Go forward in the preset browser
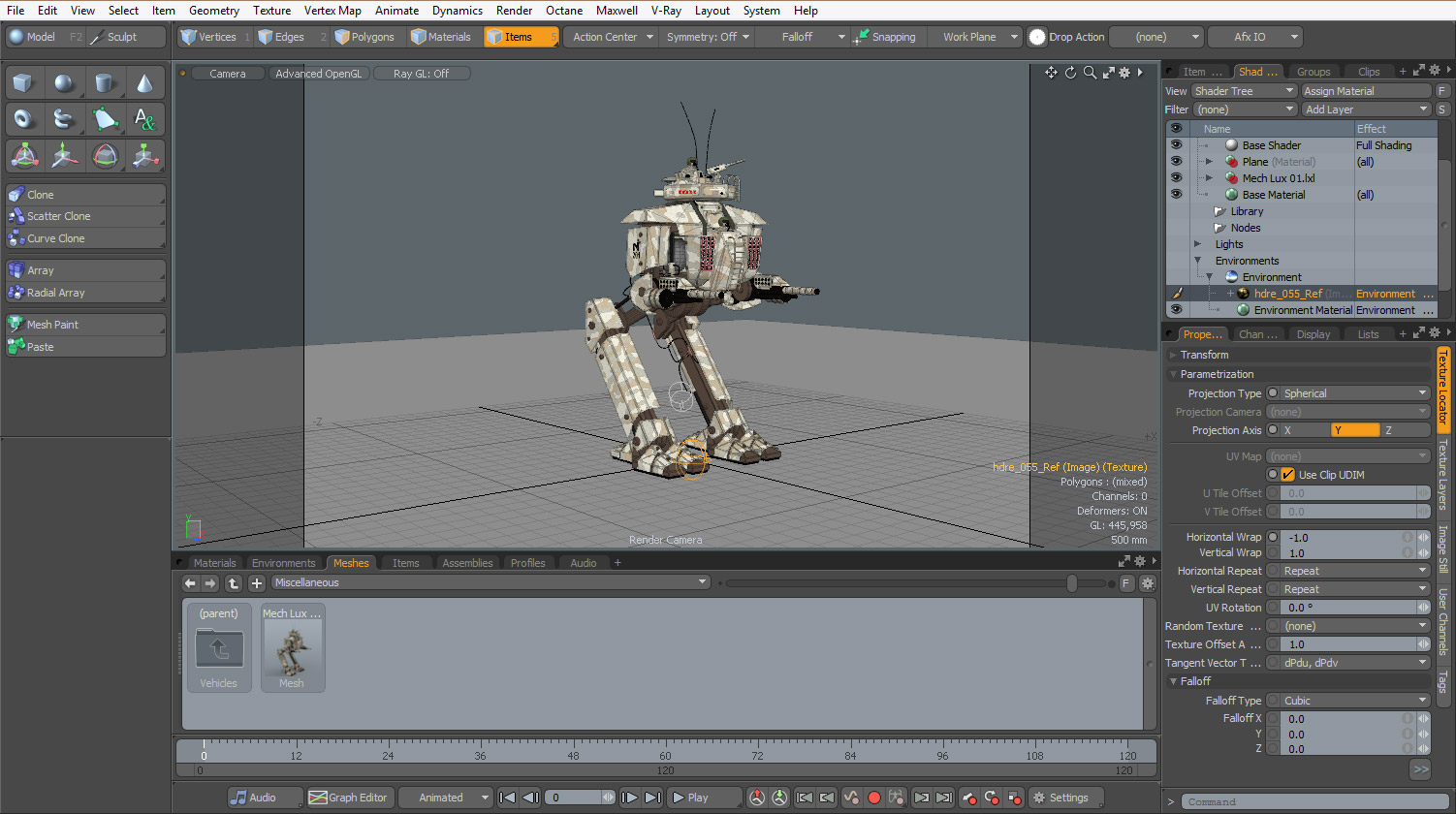This screenshot has height=814, width=1456. pyautogui.click(x=210, y=582)
